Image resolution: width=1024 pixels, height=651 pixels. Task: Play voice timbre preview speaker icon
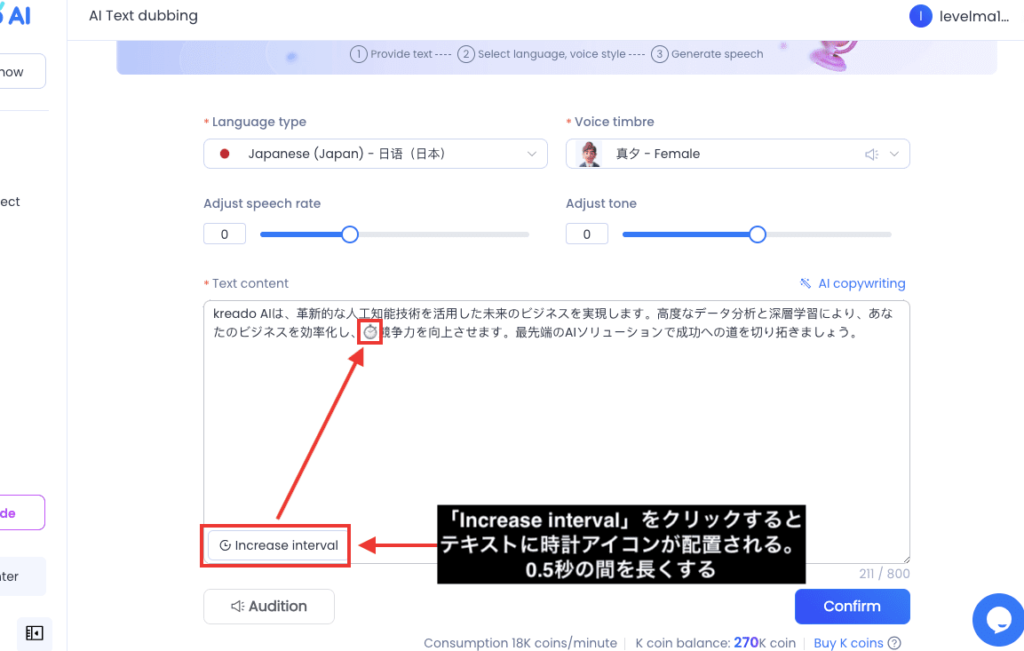[x=871, y=154]
